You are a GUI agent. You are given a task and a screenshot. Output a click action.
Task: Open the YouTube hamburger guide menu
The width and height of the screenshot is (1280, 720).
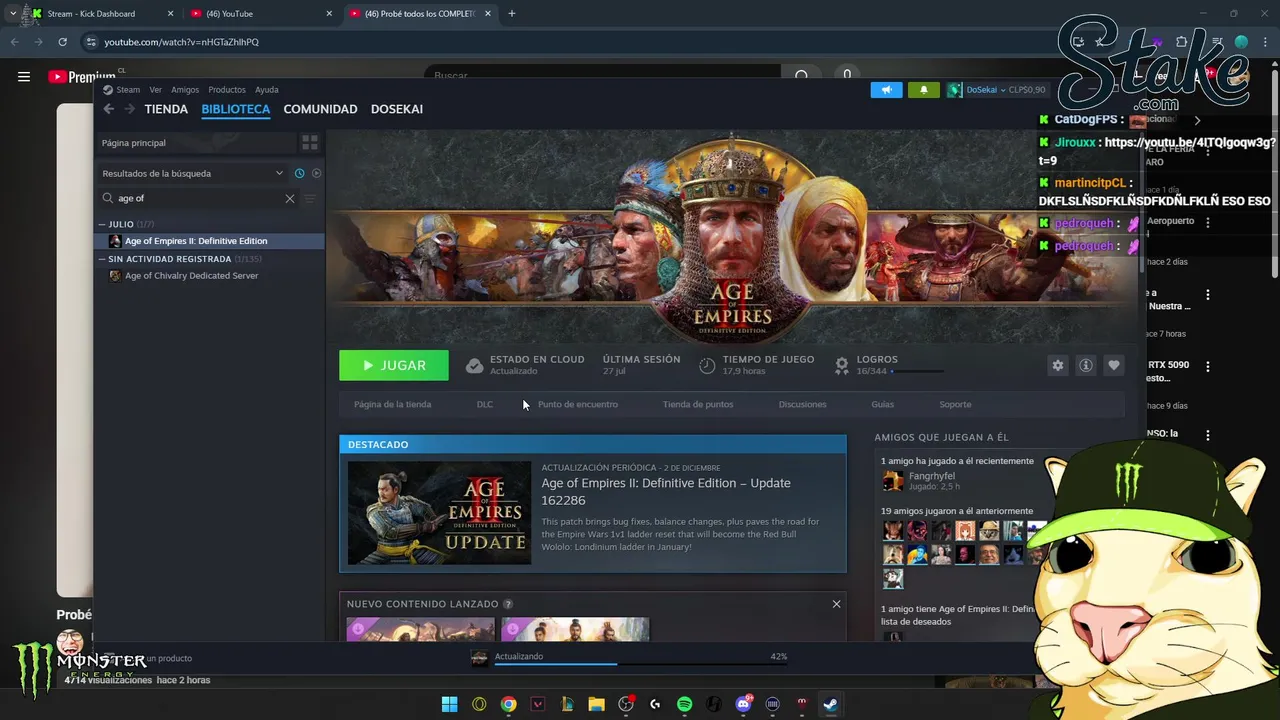24,76
